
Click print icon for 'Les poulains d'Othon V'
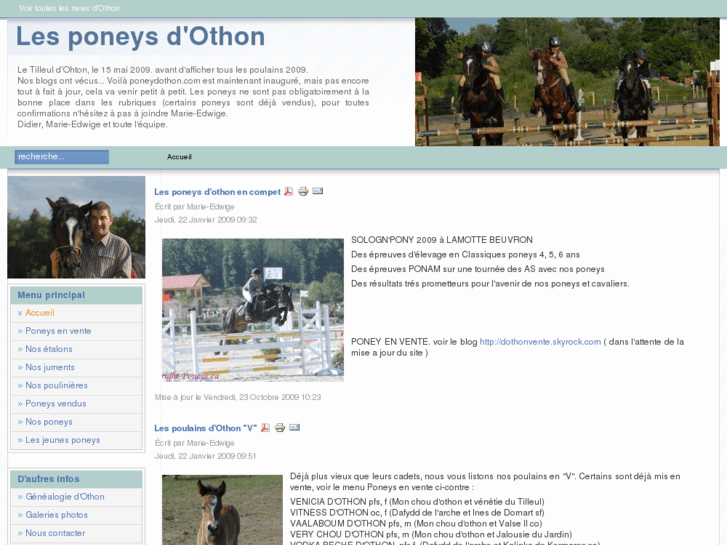tap(280, 428)
